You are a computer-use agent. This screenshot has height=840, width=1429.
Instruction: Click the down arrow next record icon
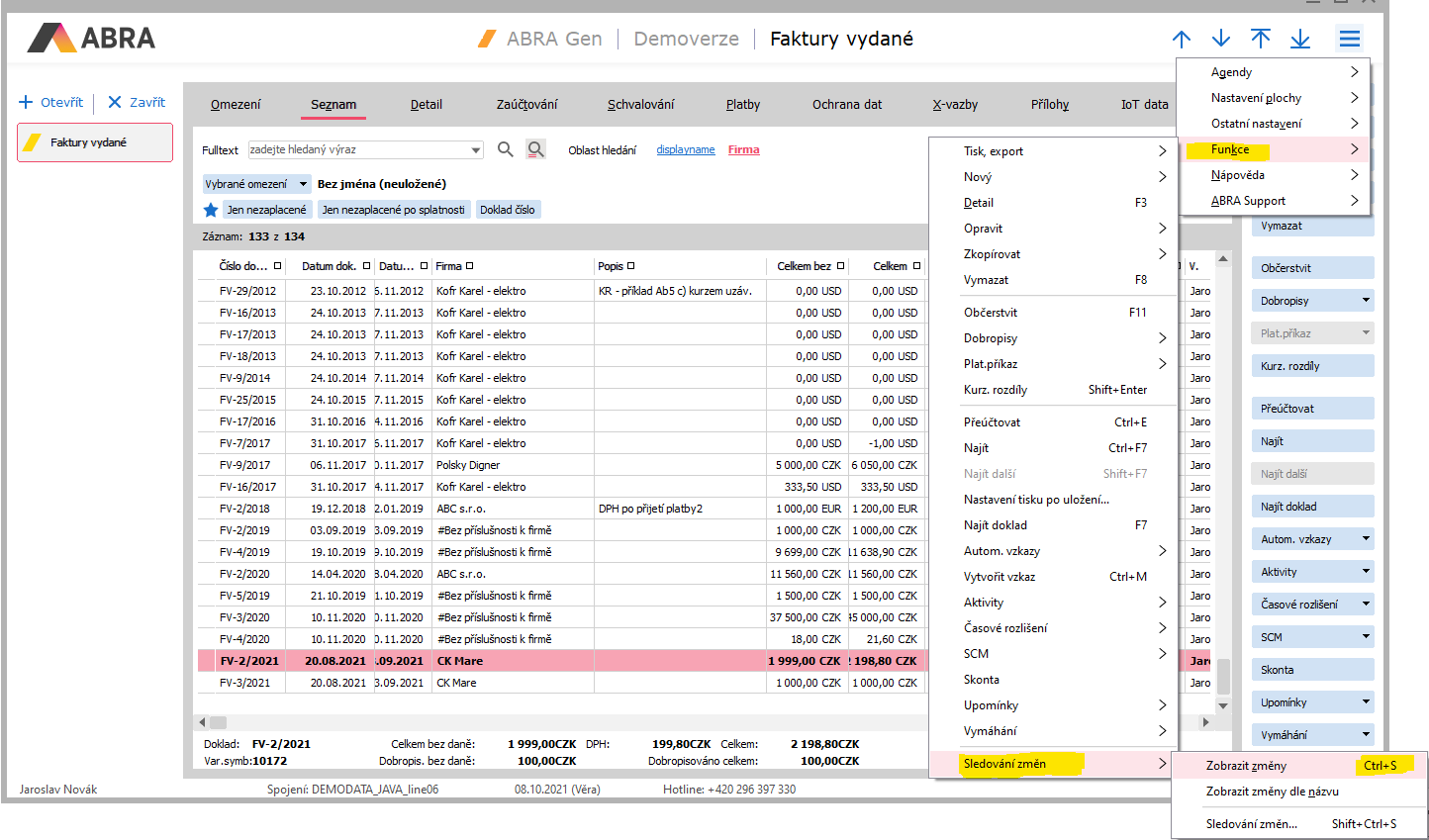coord(1221,39)
